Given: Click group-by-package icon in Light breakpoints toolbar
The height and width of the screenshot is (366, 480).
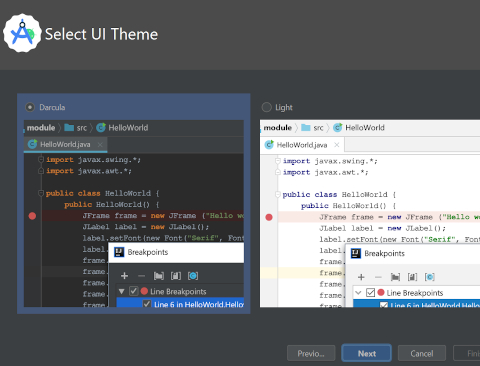Looking at the screenshot, I should (395, 277).
